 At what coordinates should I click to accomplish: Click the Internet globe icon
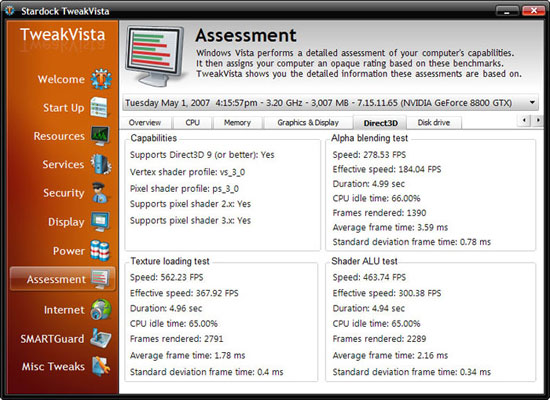[101, 309]
